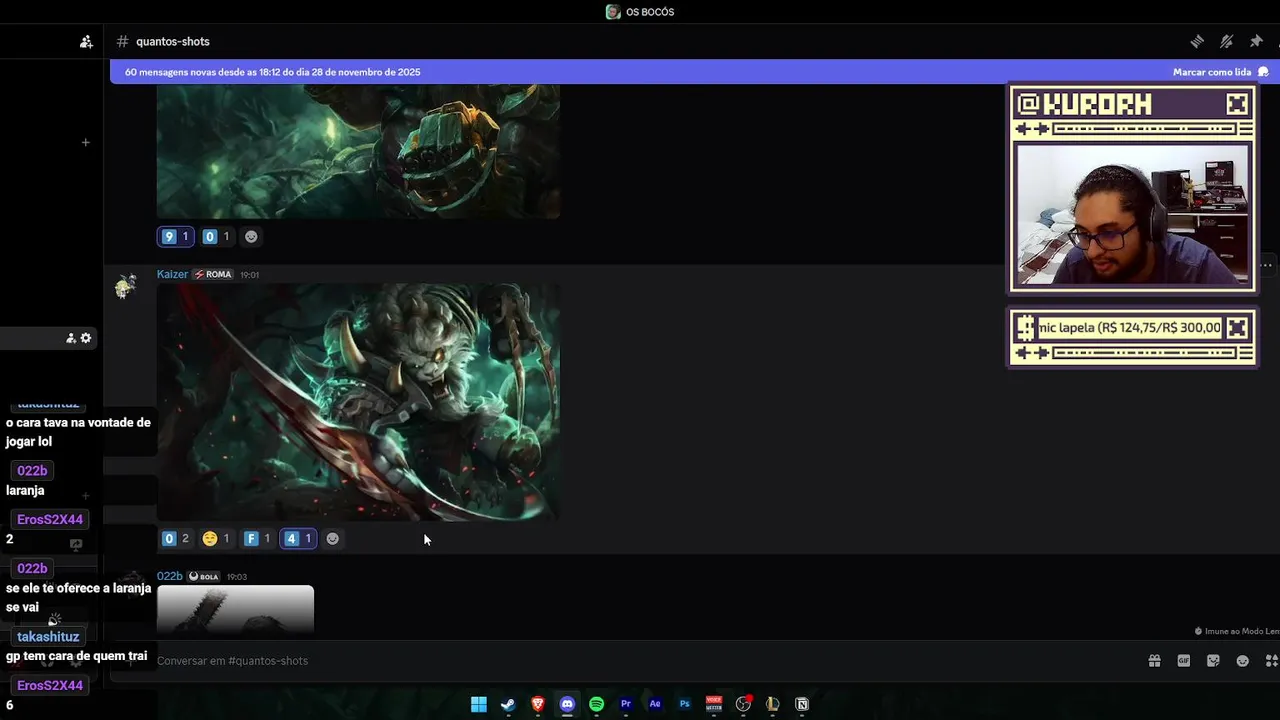Viewport: 1280px width, 720px height.
Task: Click the username Kaizer
Action: point(172,274)
